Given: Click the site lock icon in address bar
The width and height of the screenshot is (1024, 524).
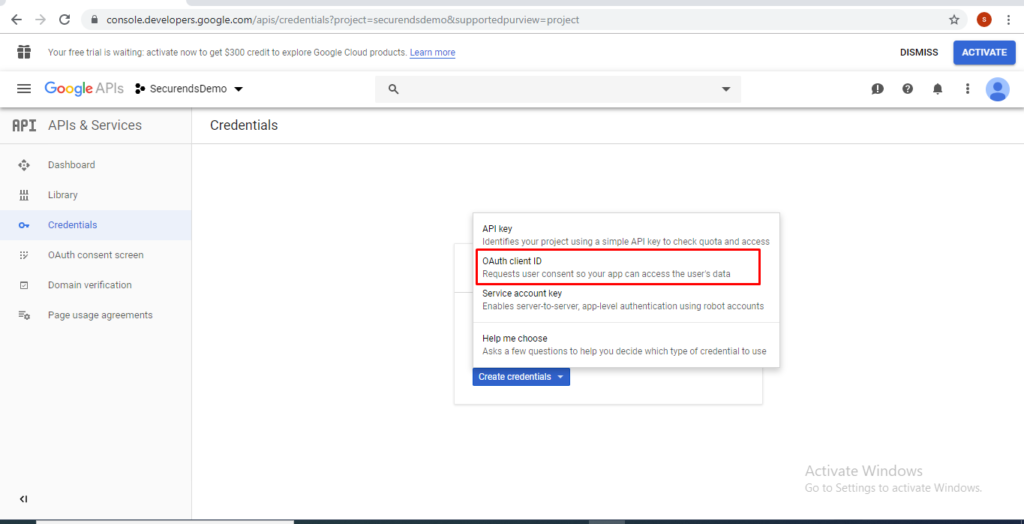Looking at the screenshot, I should [95, 20].
